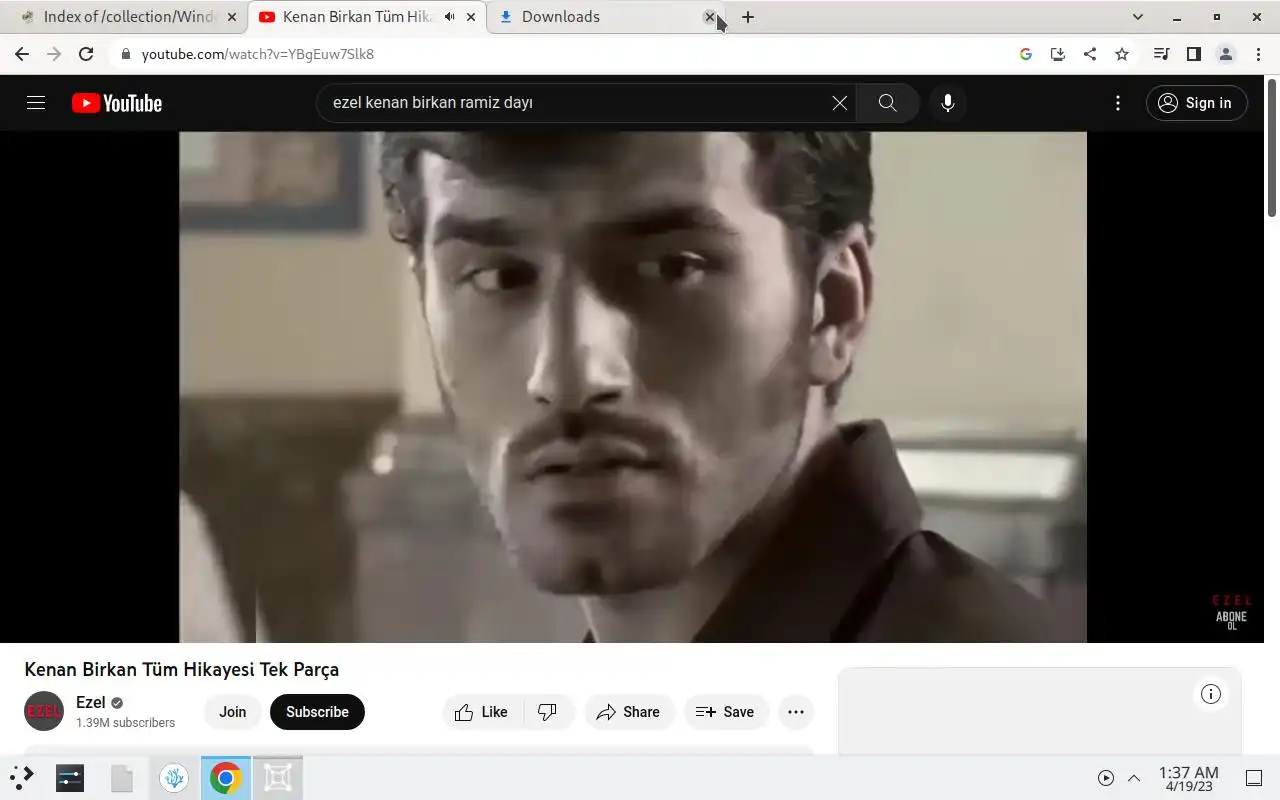Run search with the magnifier button

[887, 103]
